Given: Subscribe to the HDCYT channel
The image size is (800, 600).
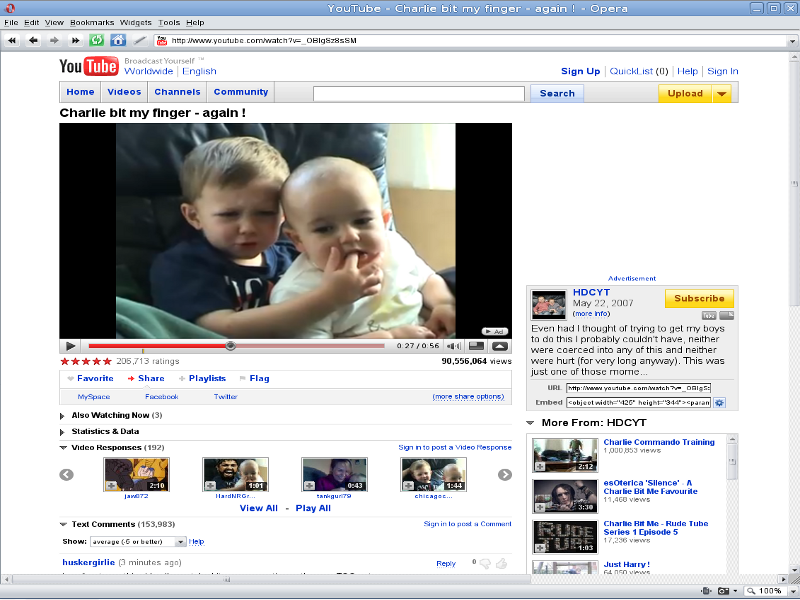Looking at the screenshot, I should pos(699,299).
